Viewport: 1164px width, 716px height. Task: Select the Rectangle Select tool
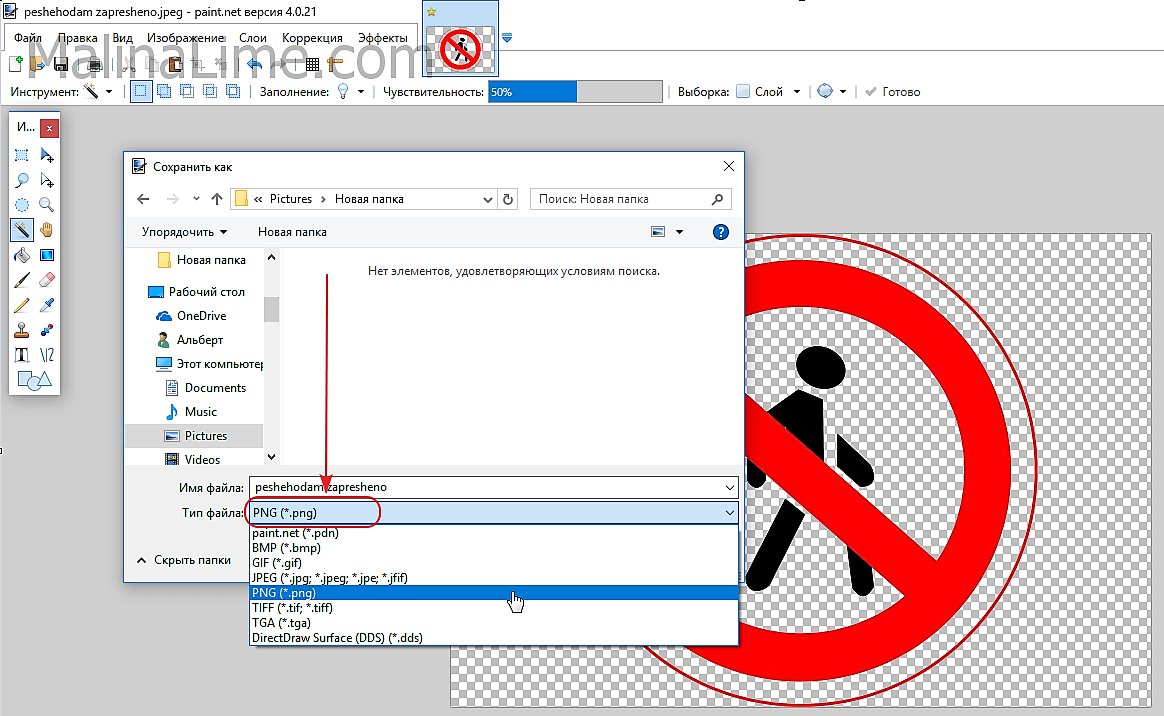21,155
